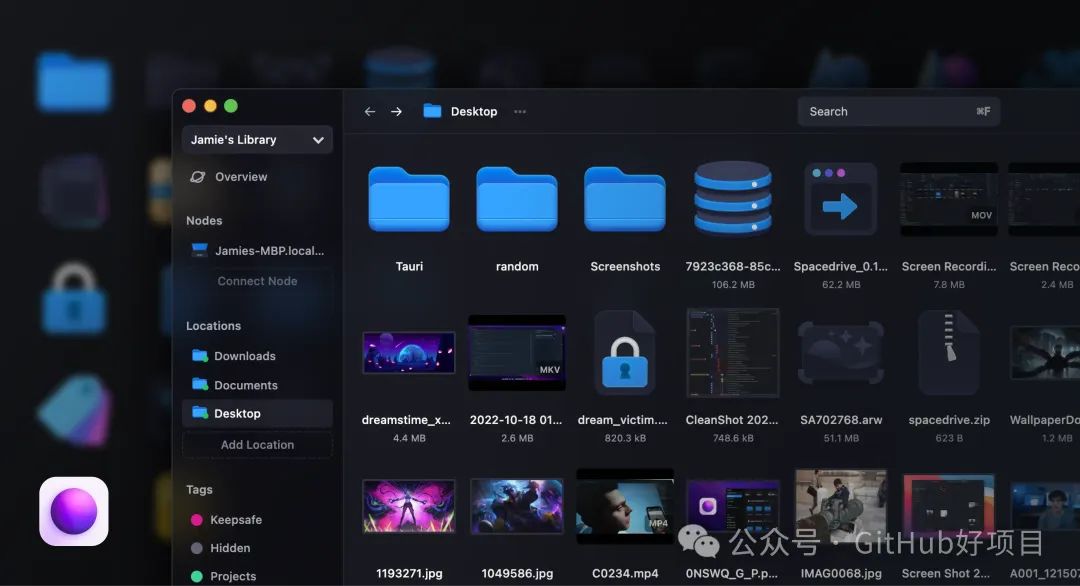Expand the Jamie's Library dropdown
1080x586 pixels.
point(257,140)
